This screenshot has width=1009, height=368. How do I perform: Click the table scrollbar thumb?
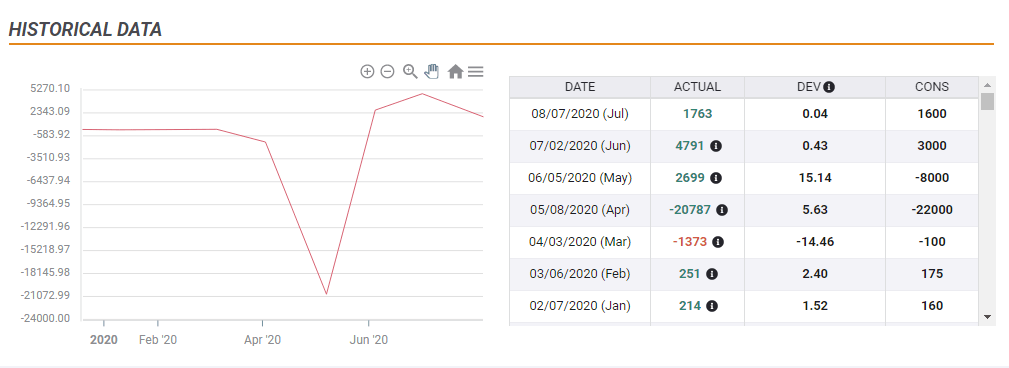(987, 102)
